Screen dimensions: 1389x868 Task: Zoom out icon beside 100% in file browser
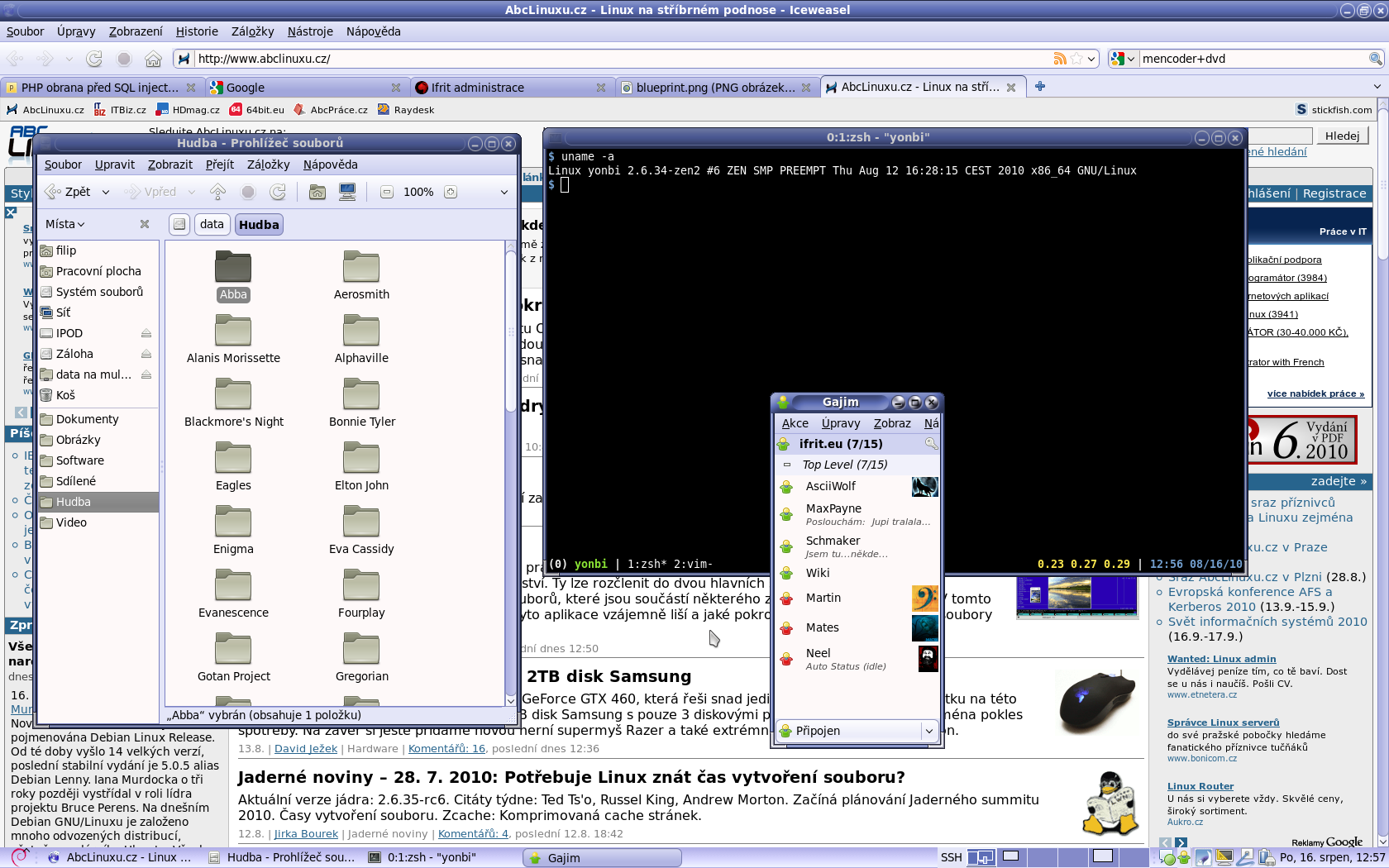click(386, 192)
